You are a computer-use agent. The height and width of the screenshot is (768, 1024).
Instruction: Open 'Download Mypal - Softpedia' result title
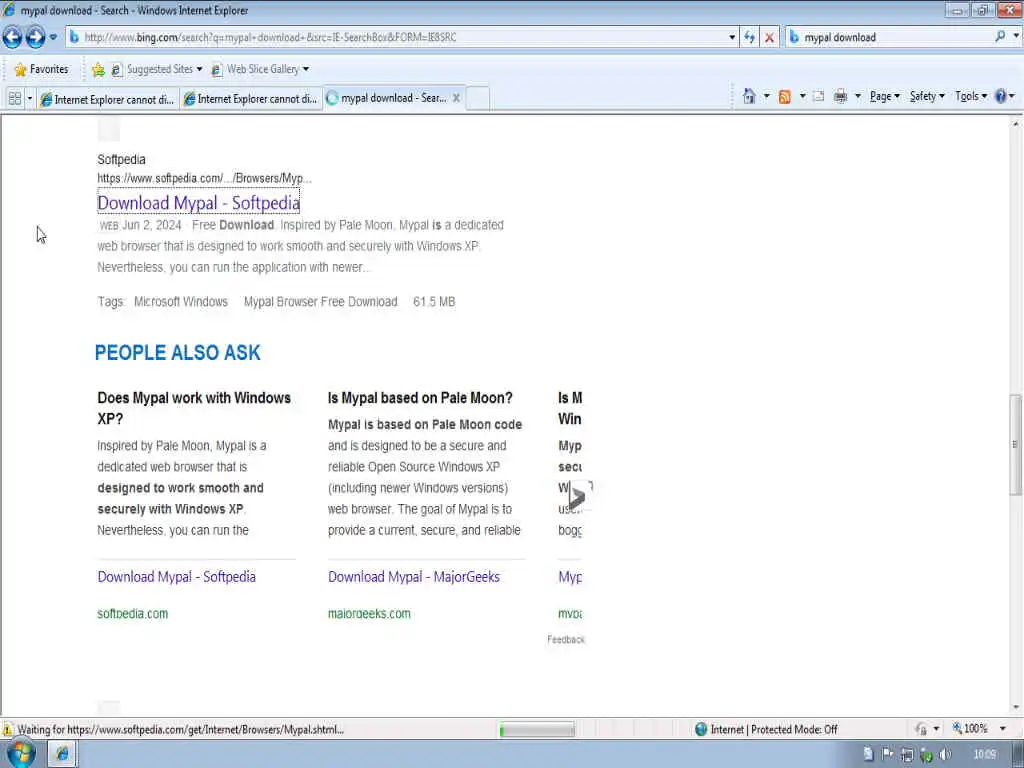(x=199, y=202)
